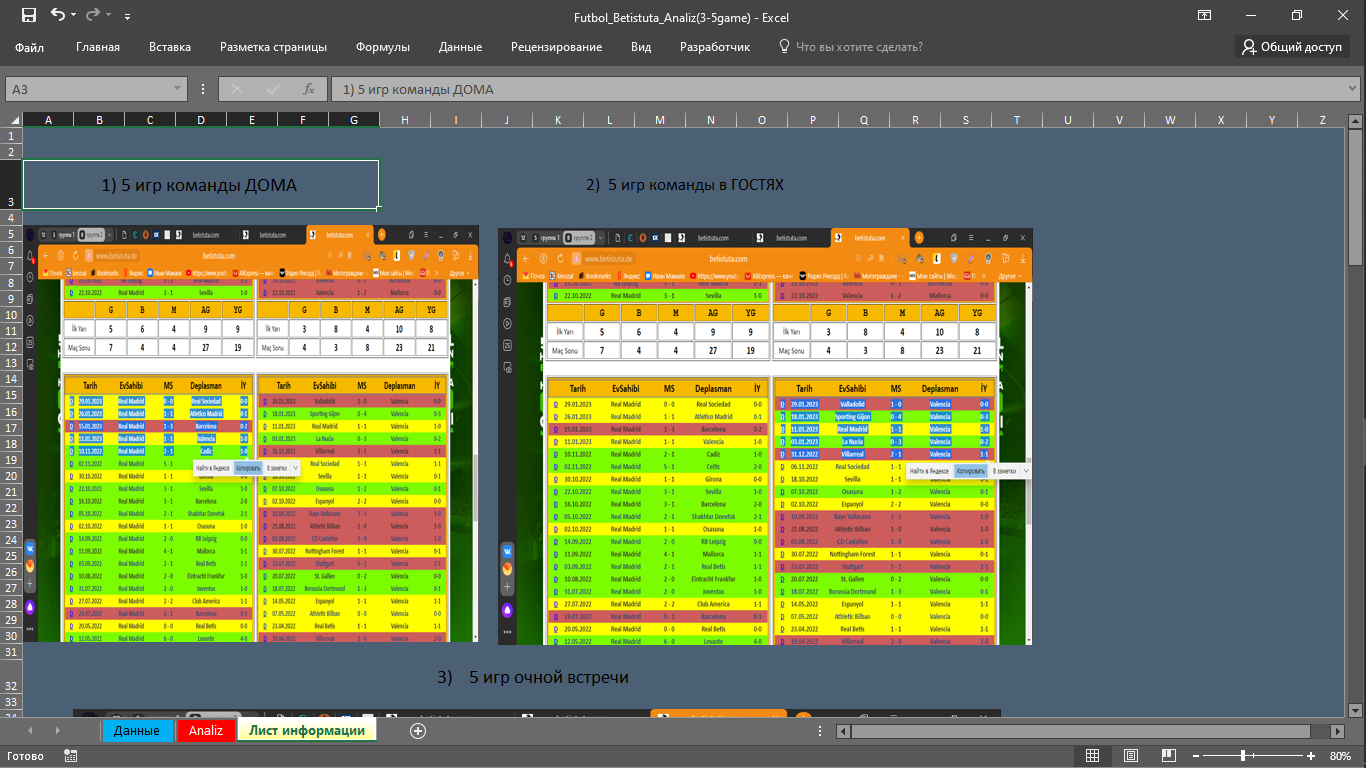Open the Формулы ribbon tab
Viewport: 1366px width, 768px height.
point(383,47)
